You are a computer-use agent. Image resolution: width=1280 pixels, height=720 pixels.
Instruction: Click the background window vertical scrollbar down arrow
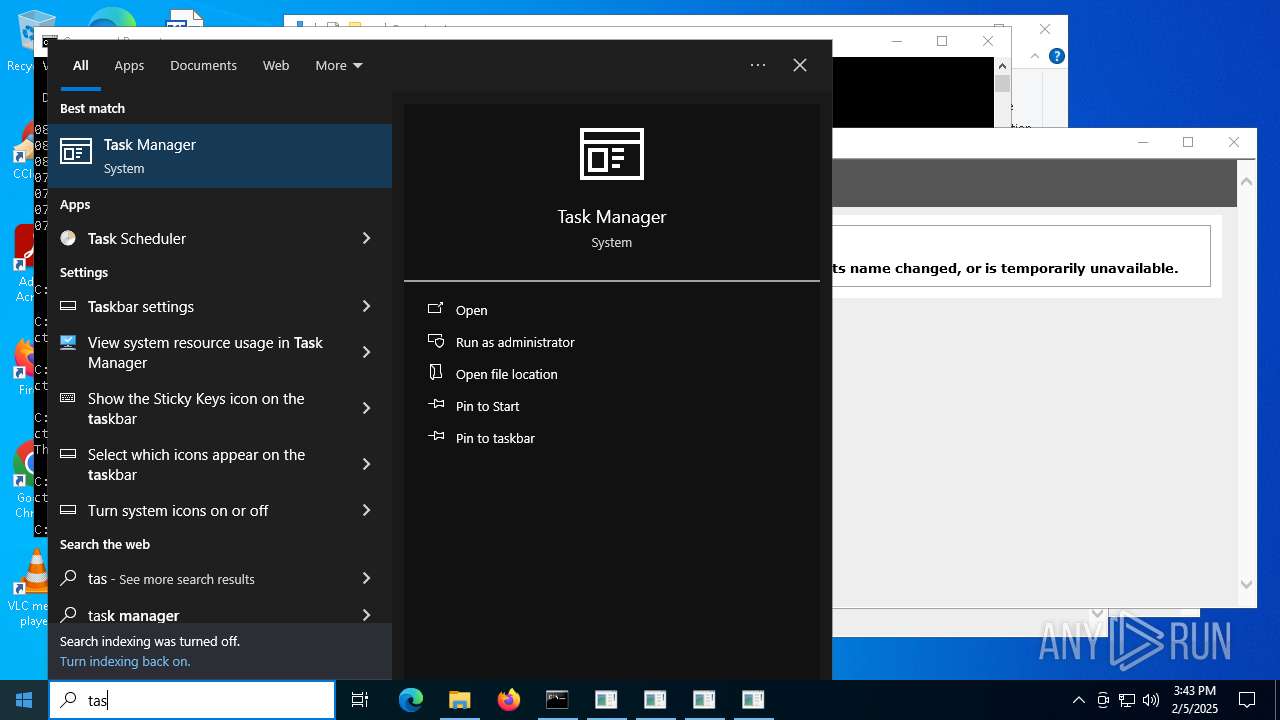(1246, 584)
